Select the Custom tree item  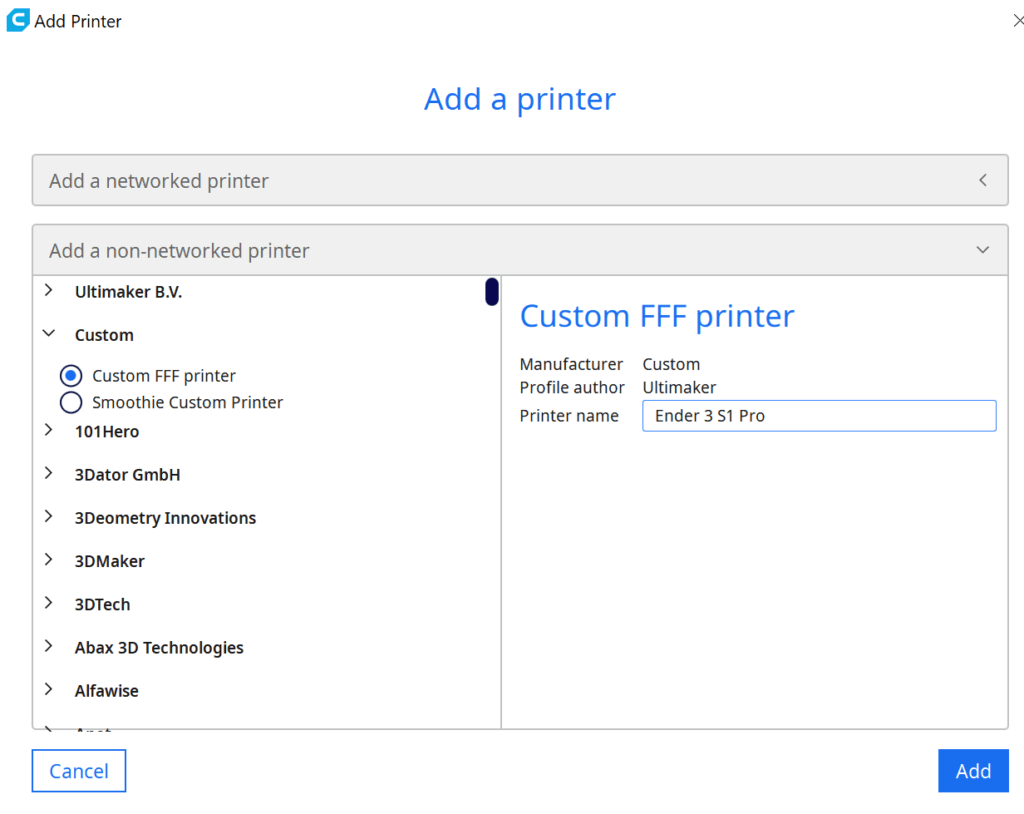coord(103,334)
